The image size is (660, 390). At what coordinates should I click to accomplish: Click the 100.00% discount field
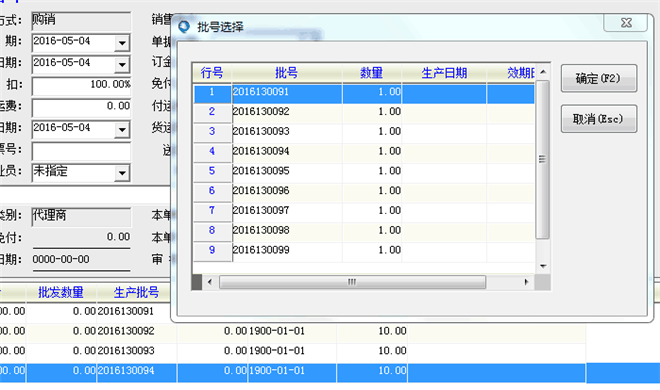[x=81, y=86]
